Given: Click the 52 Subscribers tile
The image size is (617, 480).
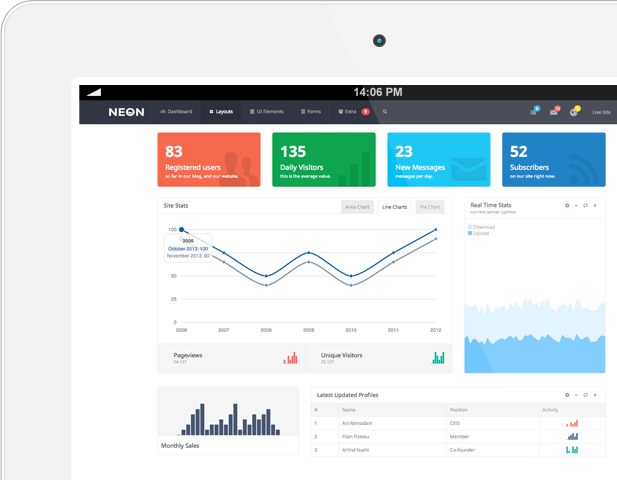Looking at the screenshot, I should click(554, 159).
